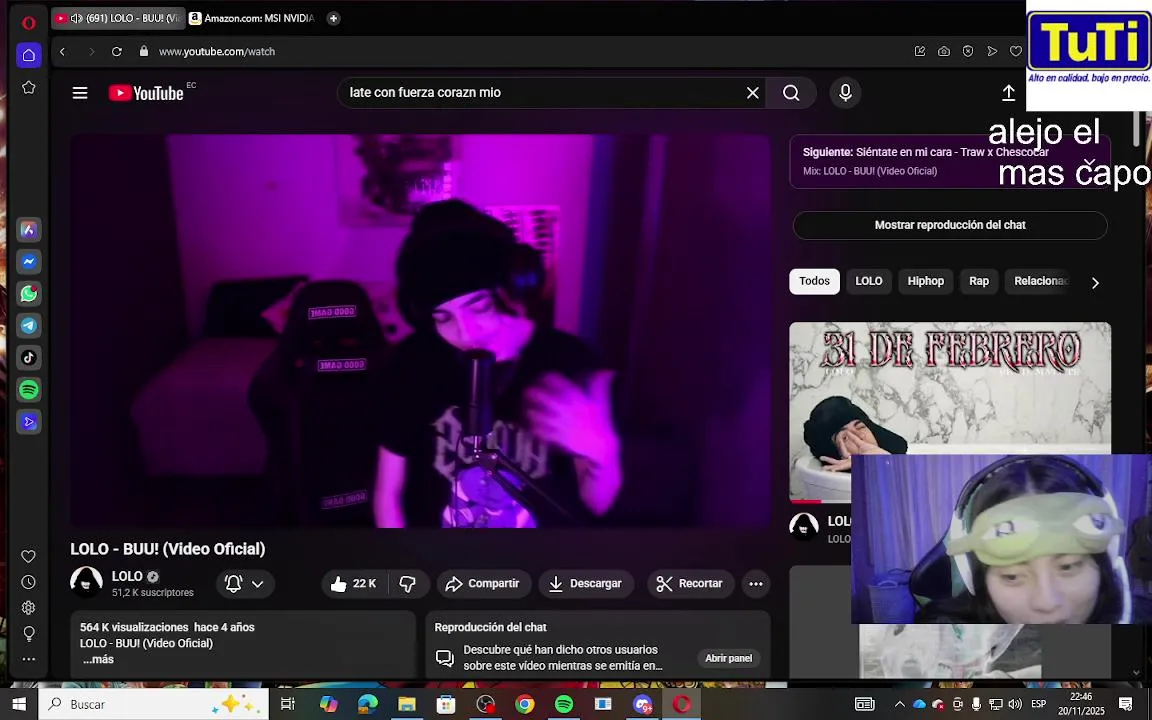The width and height of the screenshot is (1152, 720).
Task: Open Telegram in Opera sidebar
Action: pos(29,325)
